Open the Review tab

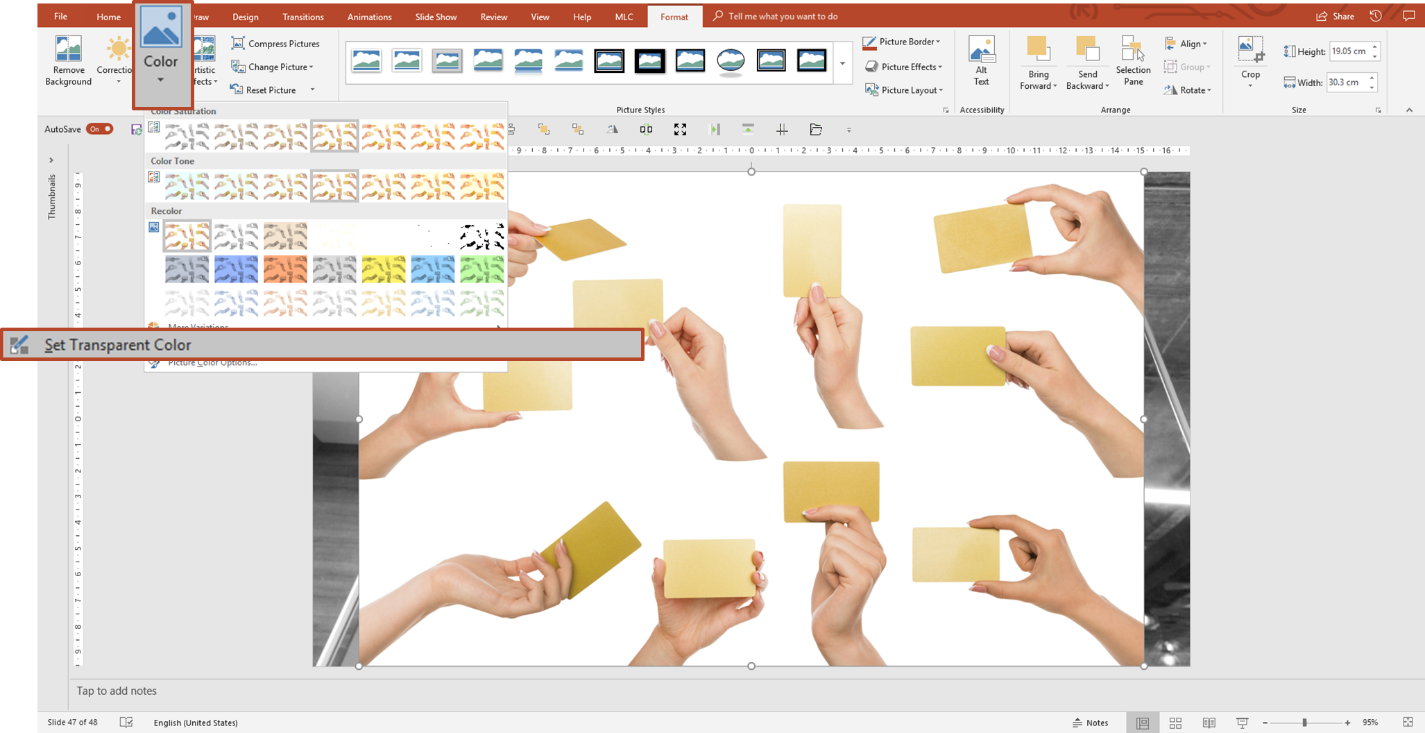coord(494,17)
